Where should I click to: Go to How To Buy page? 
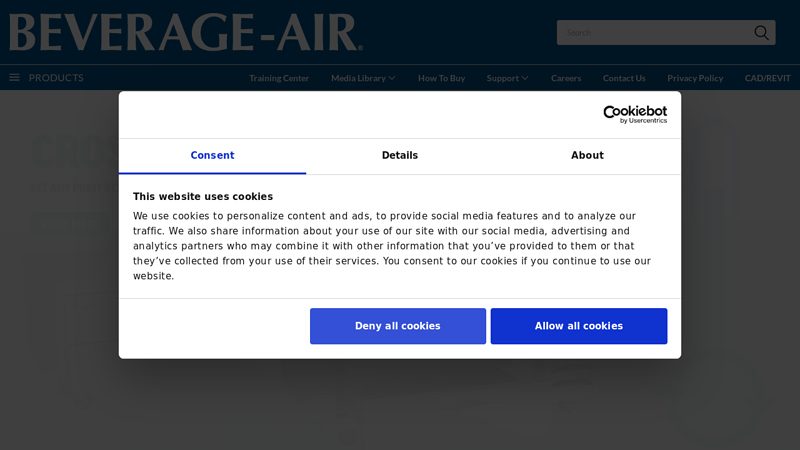pyautogui.click(x=441, y=78)
